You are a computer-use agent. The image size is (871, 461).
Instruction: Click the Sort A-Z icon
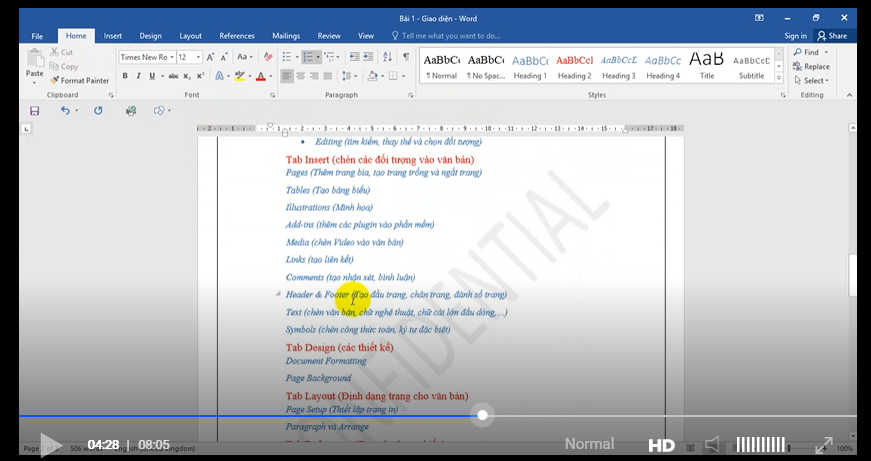[388, 57]
